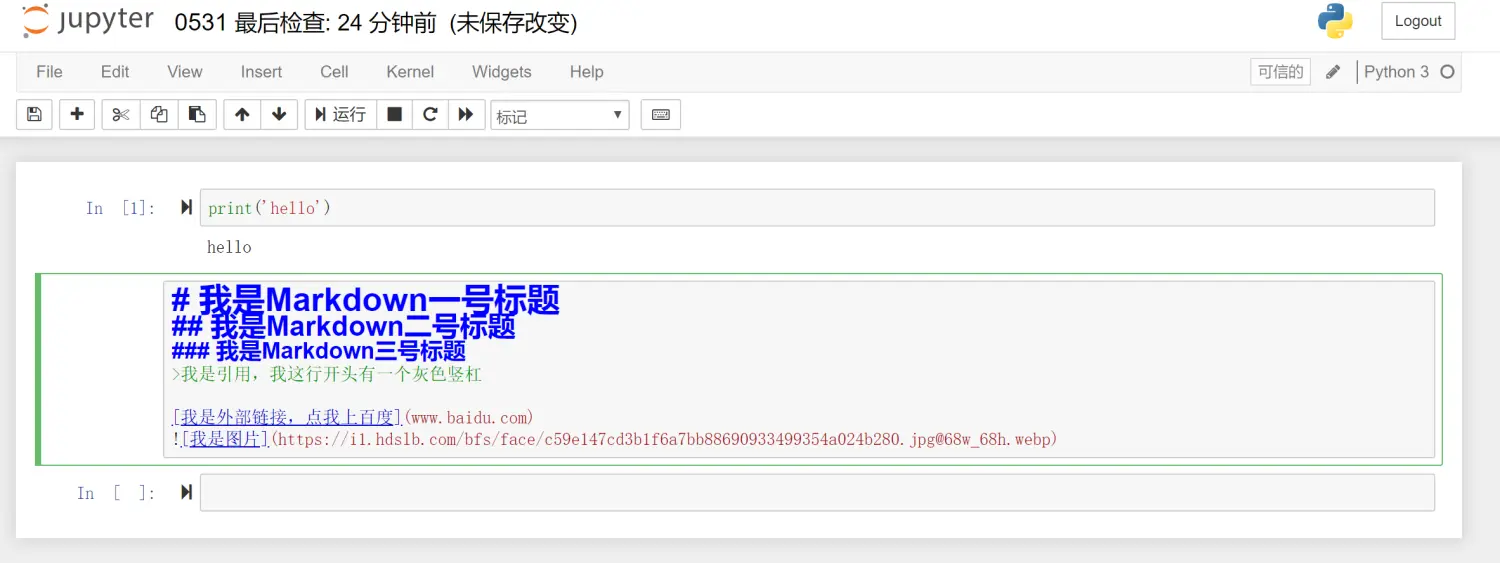Image resolution: width=1500 pixels, height=563 pixels.
Task: Click the Jupyter logo
Action: [x=88, y=22]
